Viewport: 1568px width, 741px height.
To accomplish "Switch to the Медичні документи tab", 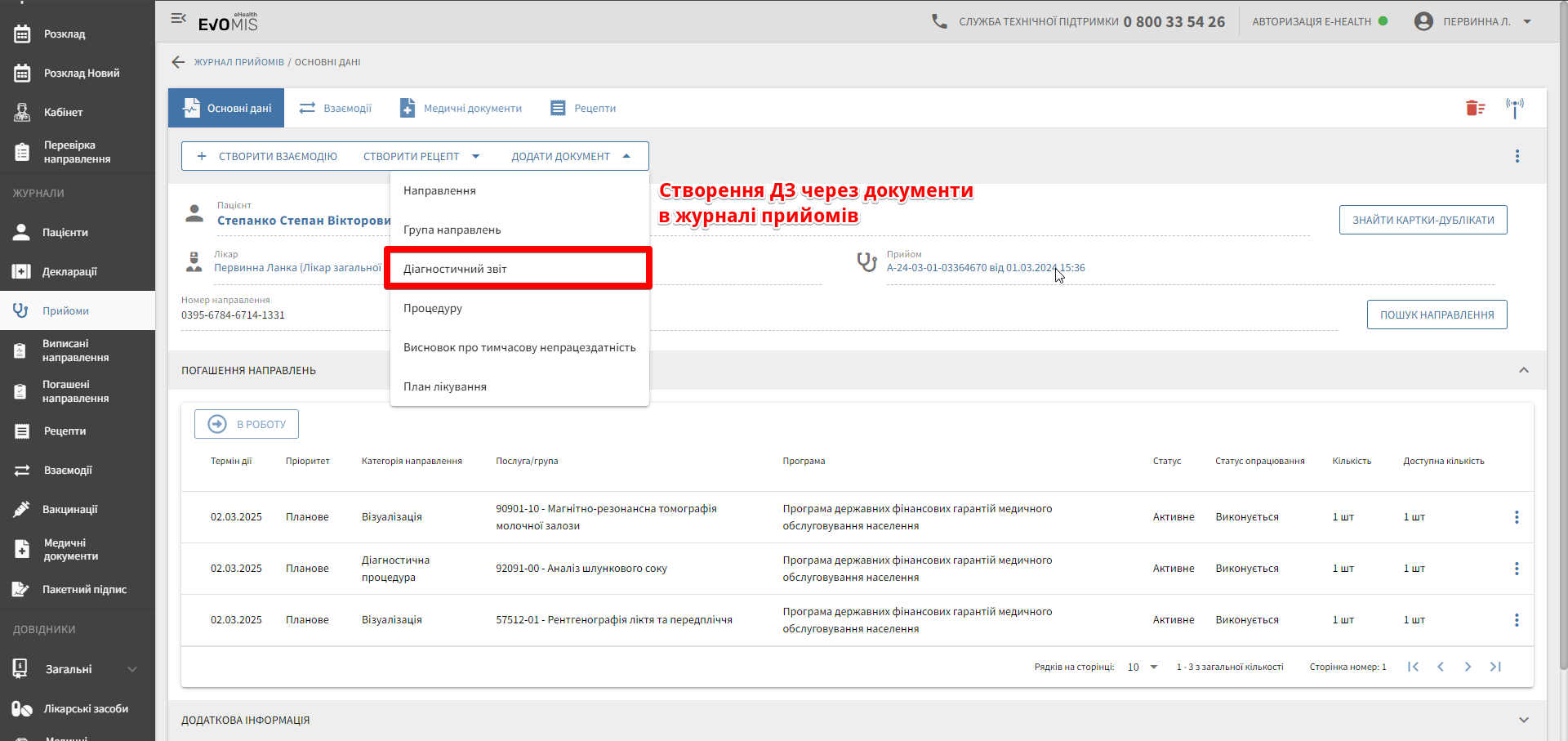I will tap(461, 108).
